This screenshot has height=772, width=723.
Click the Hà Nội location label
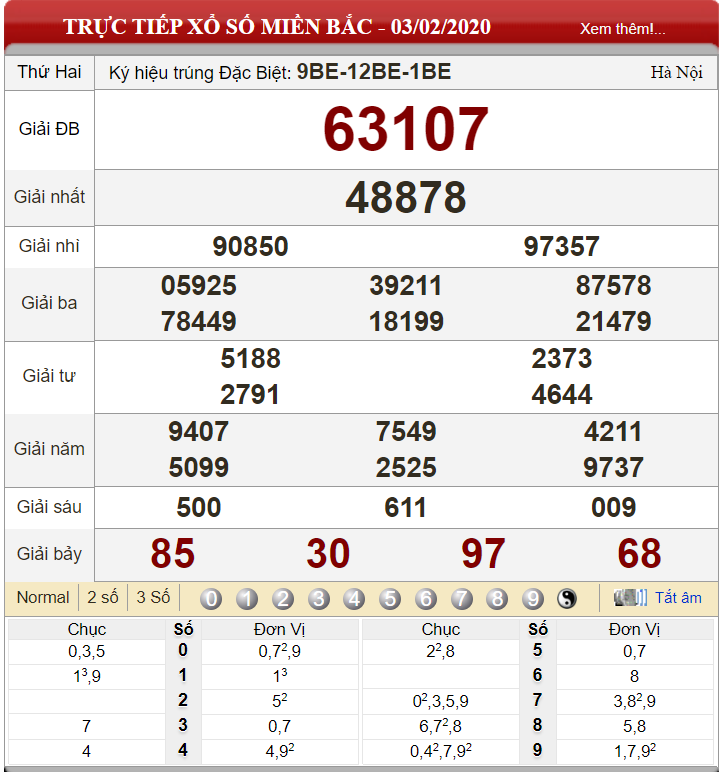pos(676,72)
